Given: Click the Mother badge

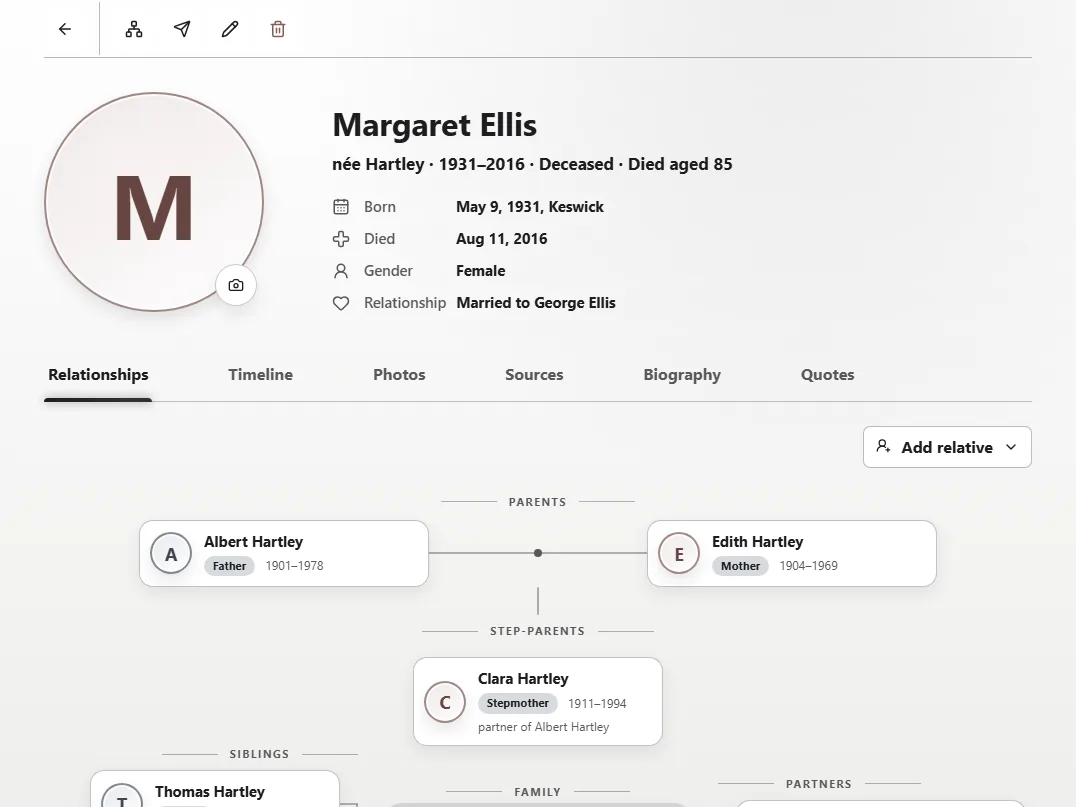Looking at the screenshot, I should pyautogui.click(x=740, y=566).
